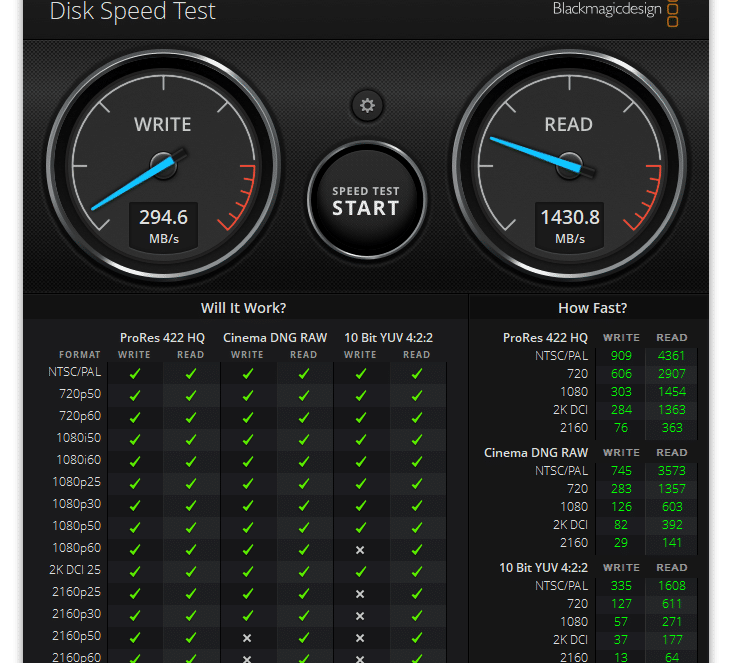
Task: Click the Blackmagicdesign logo
Action: point(615,11)
